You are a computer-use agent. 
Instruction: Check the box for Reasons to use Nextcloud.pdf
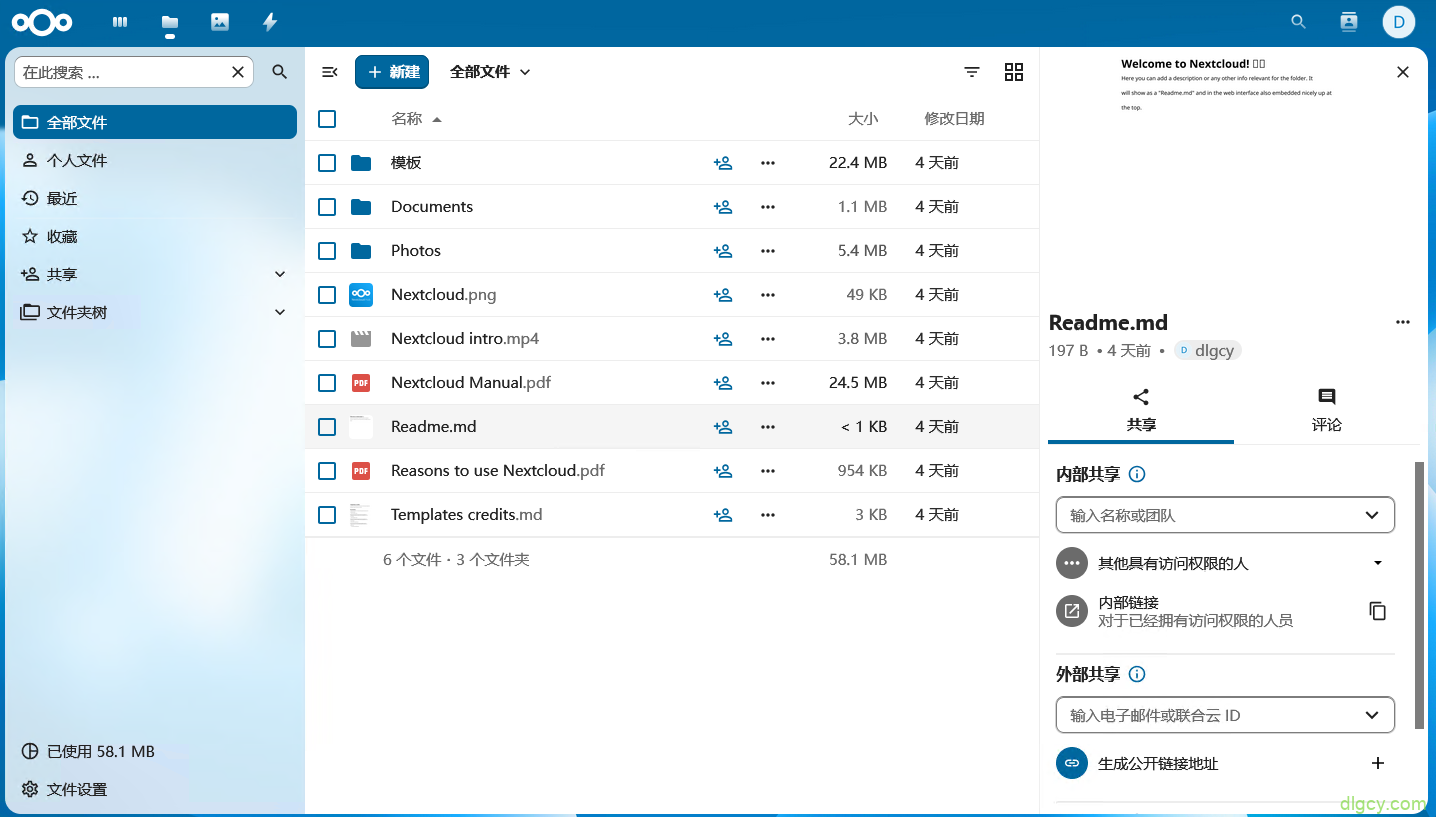click(327, 471)
